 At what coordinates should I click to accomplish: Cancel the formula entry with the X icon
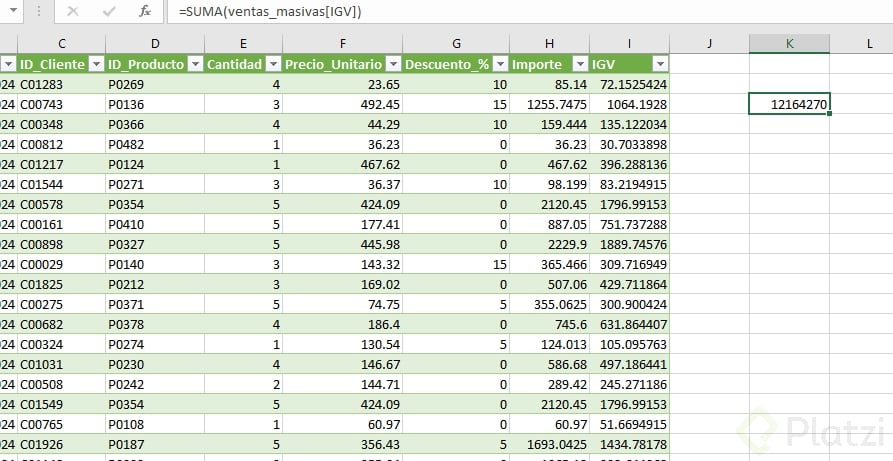click(73, 11)
